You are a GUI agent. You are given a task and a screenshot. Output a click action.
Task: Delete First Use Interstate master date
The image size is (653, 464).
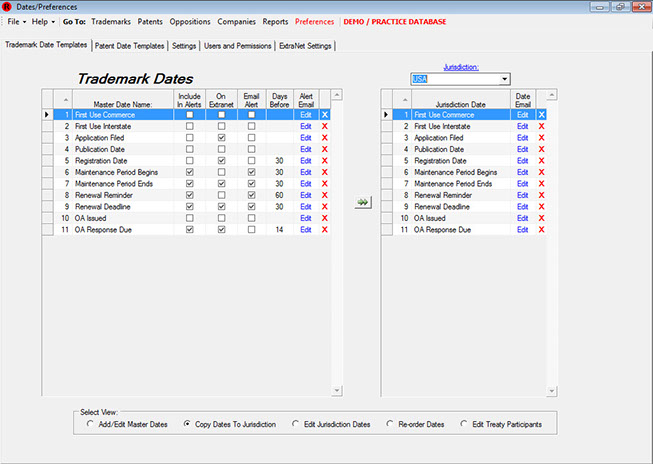(324, 127)
